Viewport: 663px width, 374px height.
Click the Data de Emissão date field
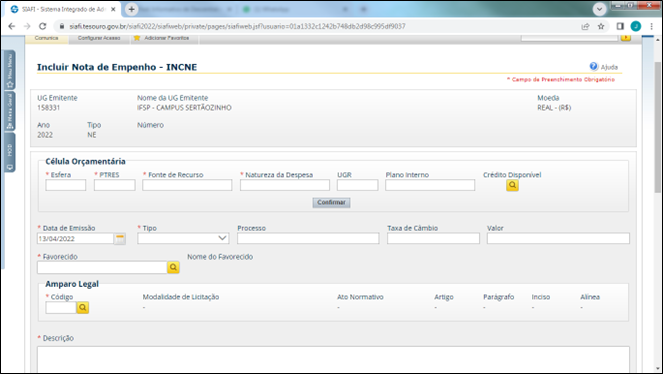click(x=76, y=239)
